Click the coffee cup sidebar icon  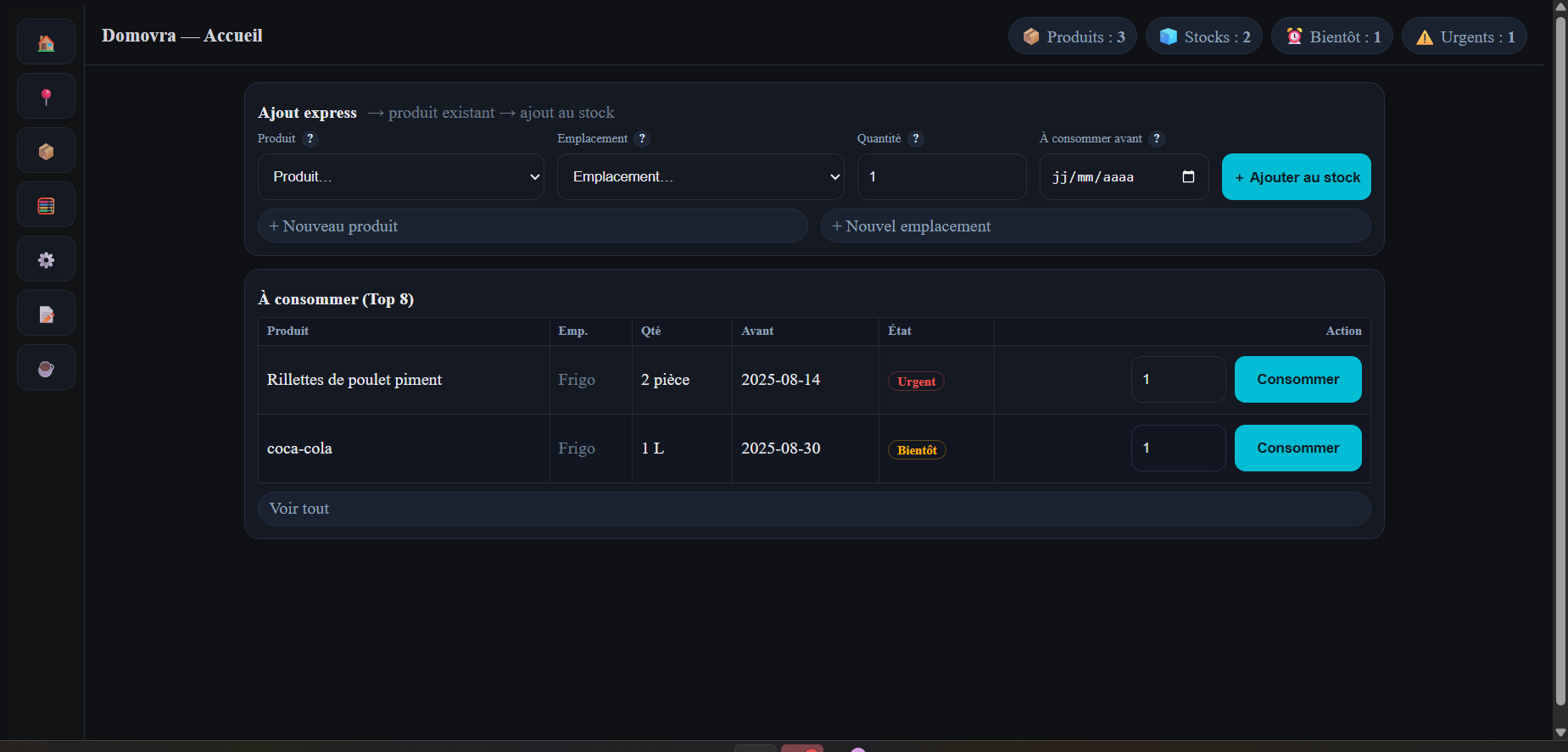pyautogui.click(x=46, y=368)
